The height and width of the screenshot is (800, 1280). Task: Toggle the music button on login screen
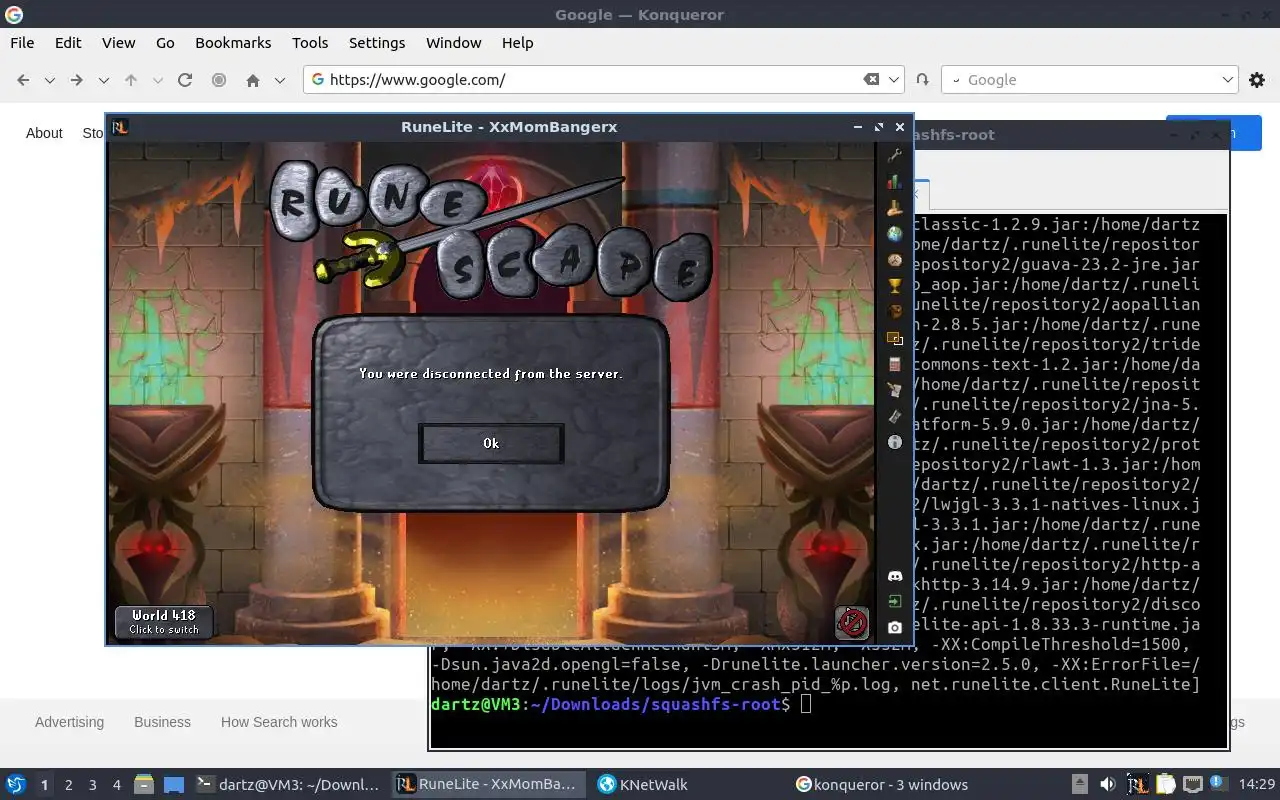[x=851, y=622]
